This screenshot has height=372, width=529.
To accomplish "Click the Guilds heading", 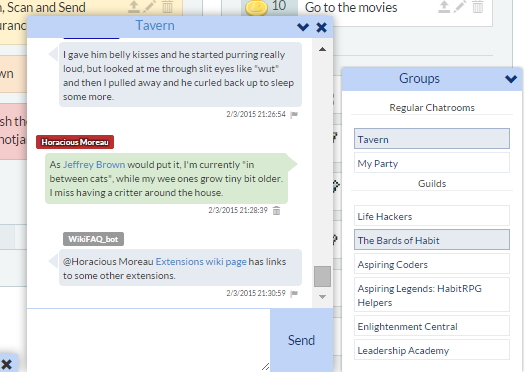I will point(432,183).
